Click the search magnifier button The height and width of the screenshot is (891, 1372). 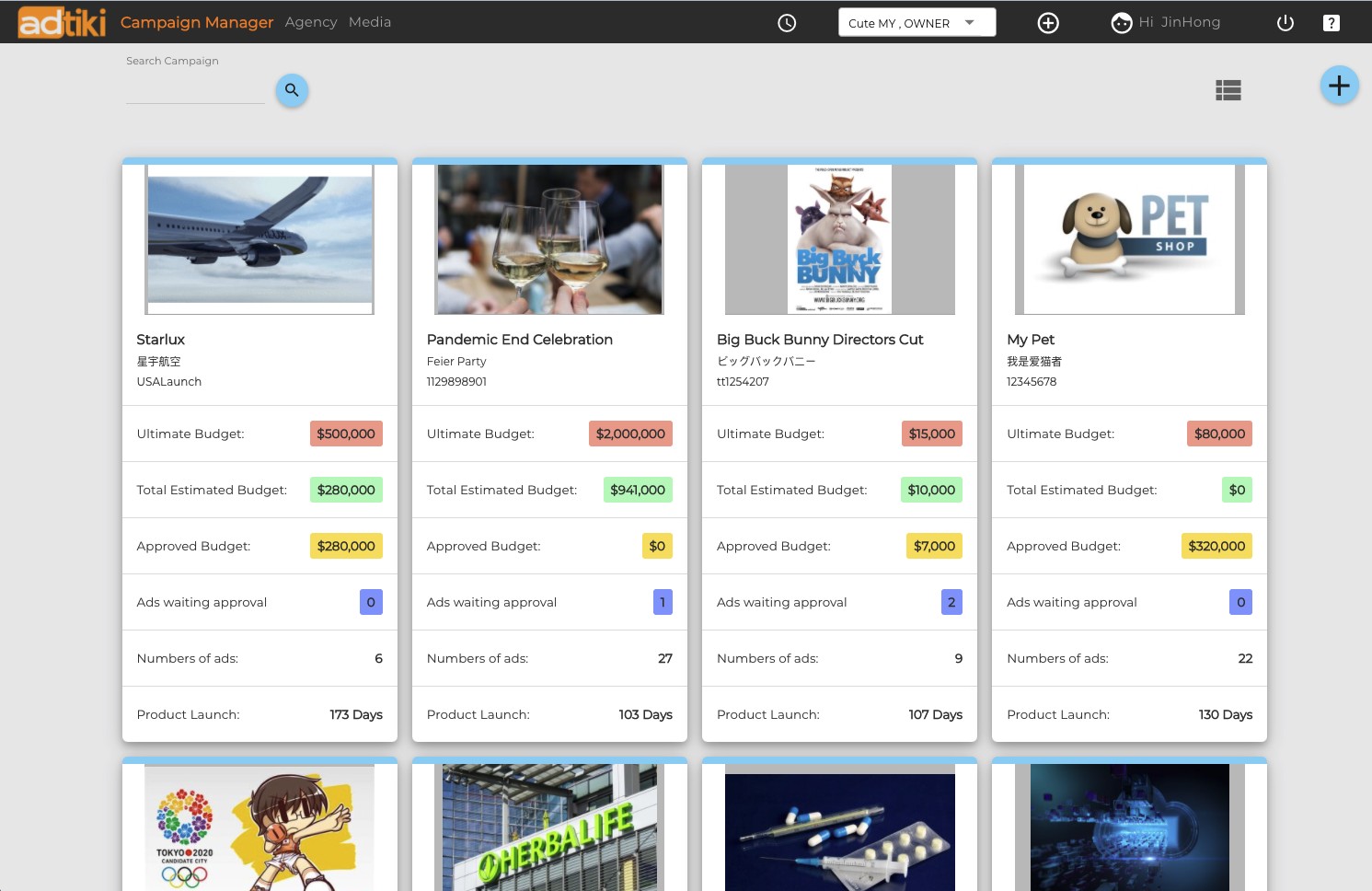click(292, 89)
